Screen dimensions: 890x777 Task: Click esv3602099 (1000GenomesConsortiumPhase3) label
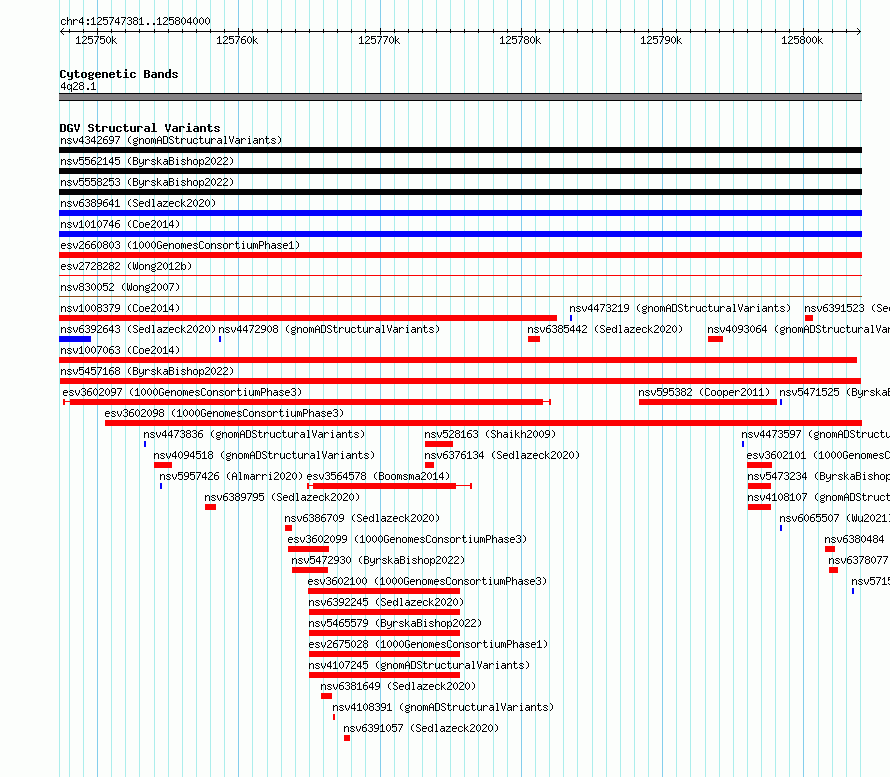tap(407, 539)
